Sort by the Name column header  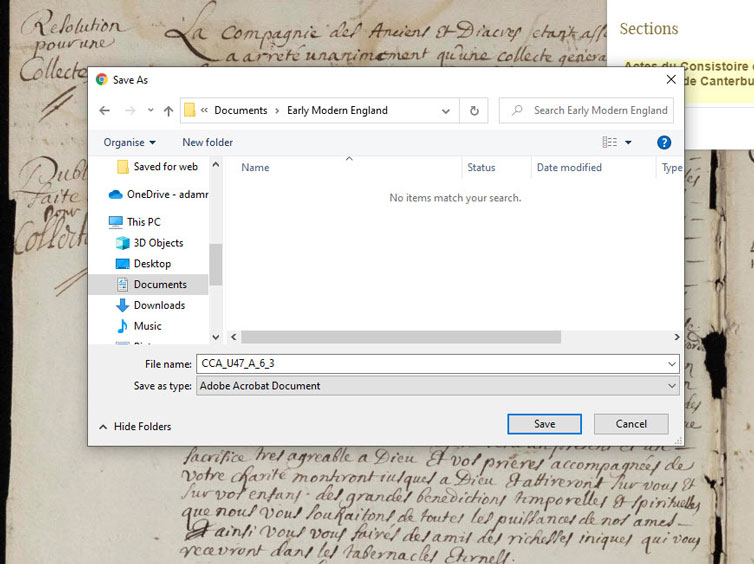255,167
